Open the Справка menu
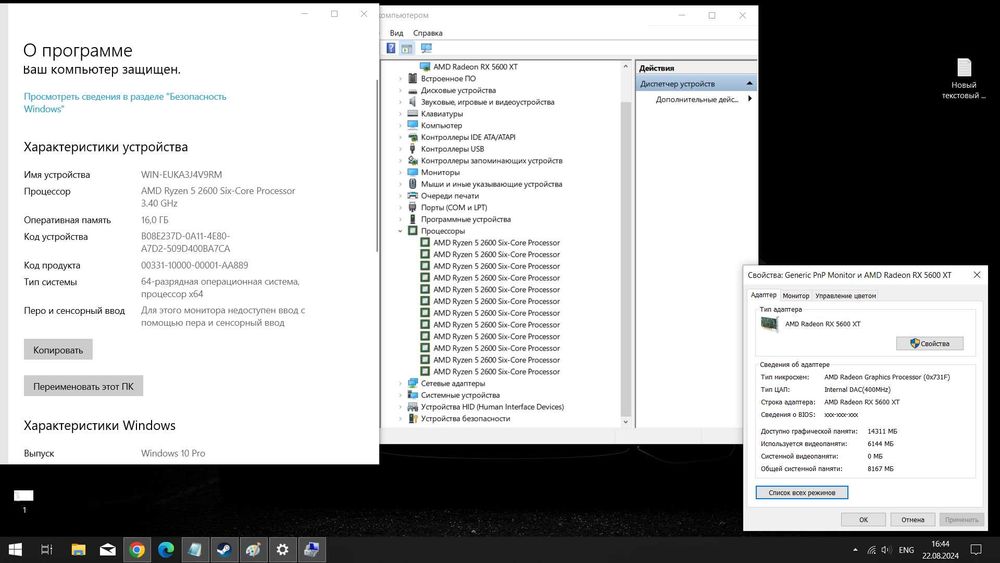 [x=427, y=33]
